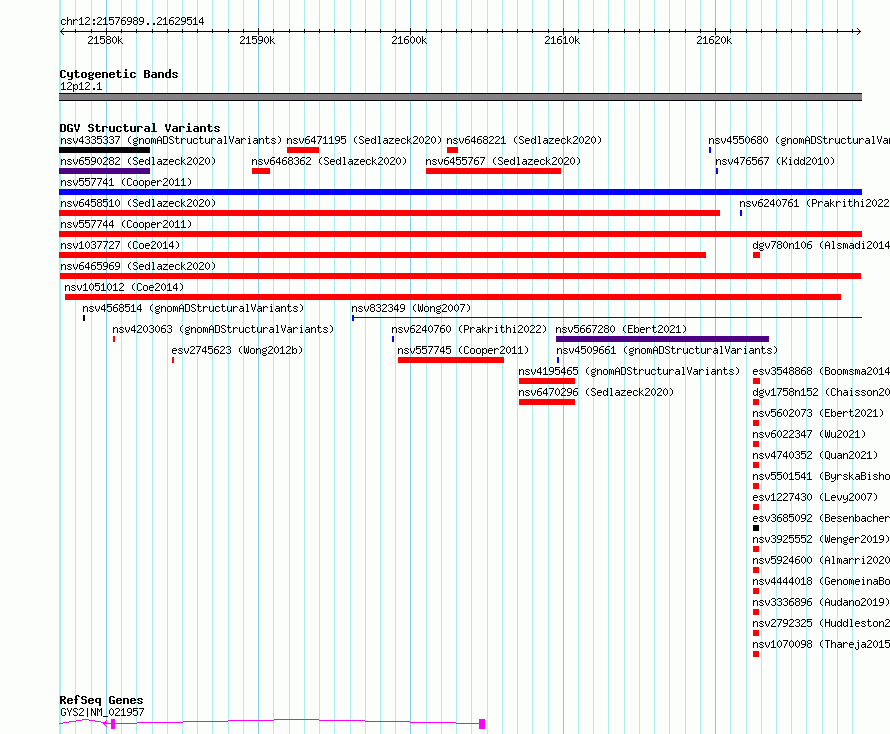Open nsv6240760 (Prakrithi2022) label
Viewport: 890px width, 734px height.
[469, 329]
